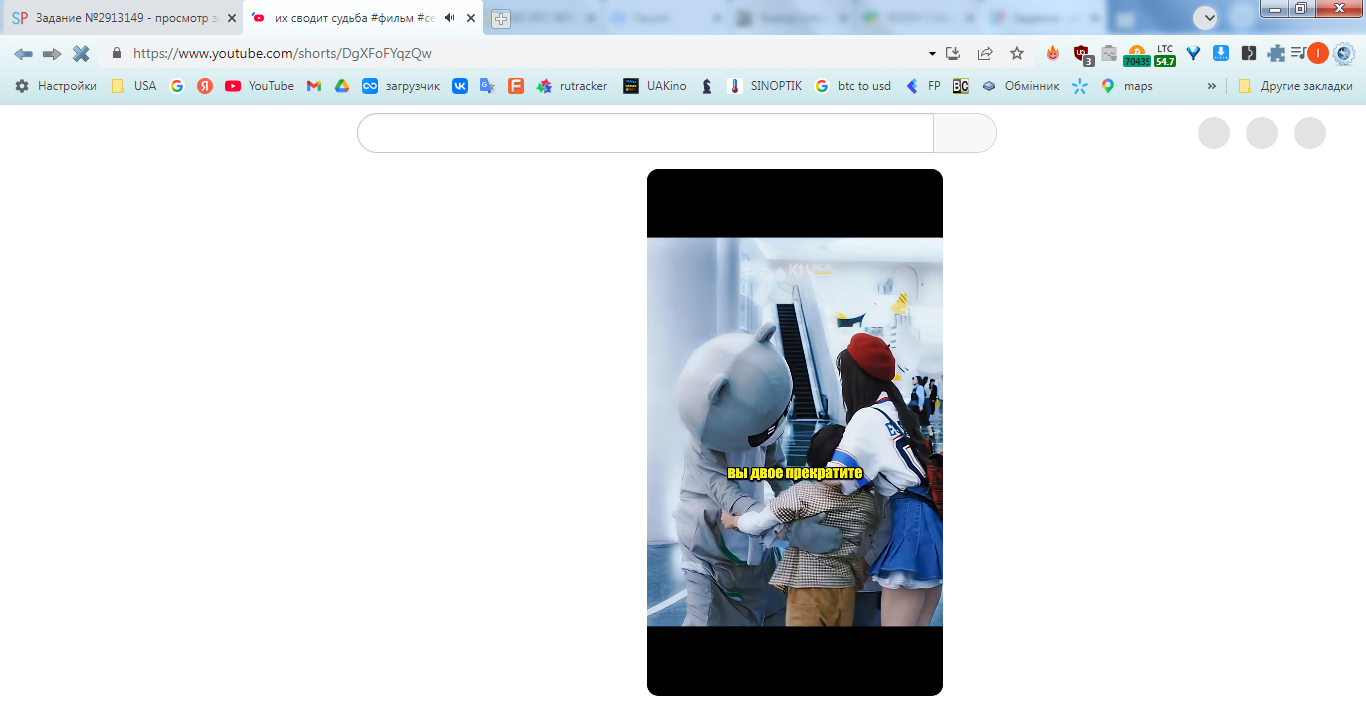Go back with the browser back arrow

[23, 53]
